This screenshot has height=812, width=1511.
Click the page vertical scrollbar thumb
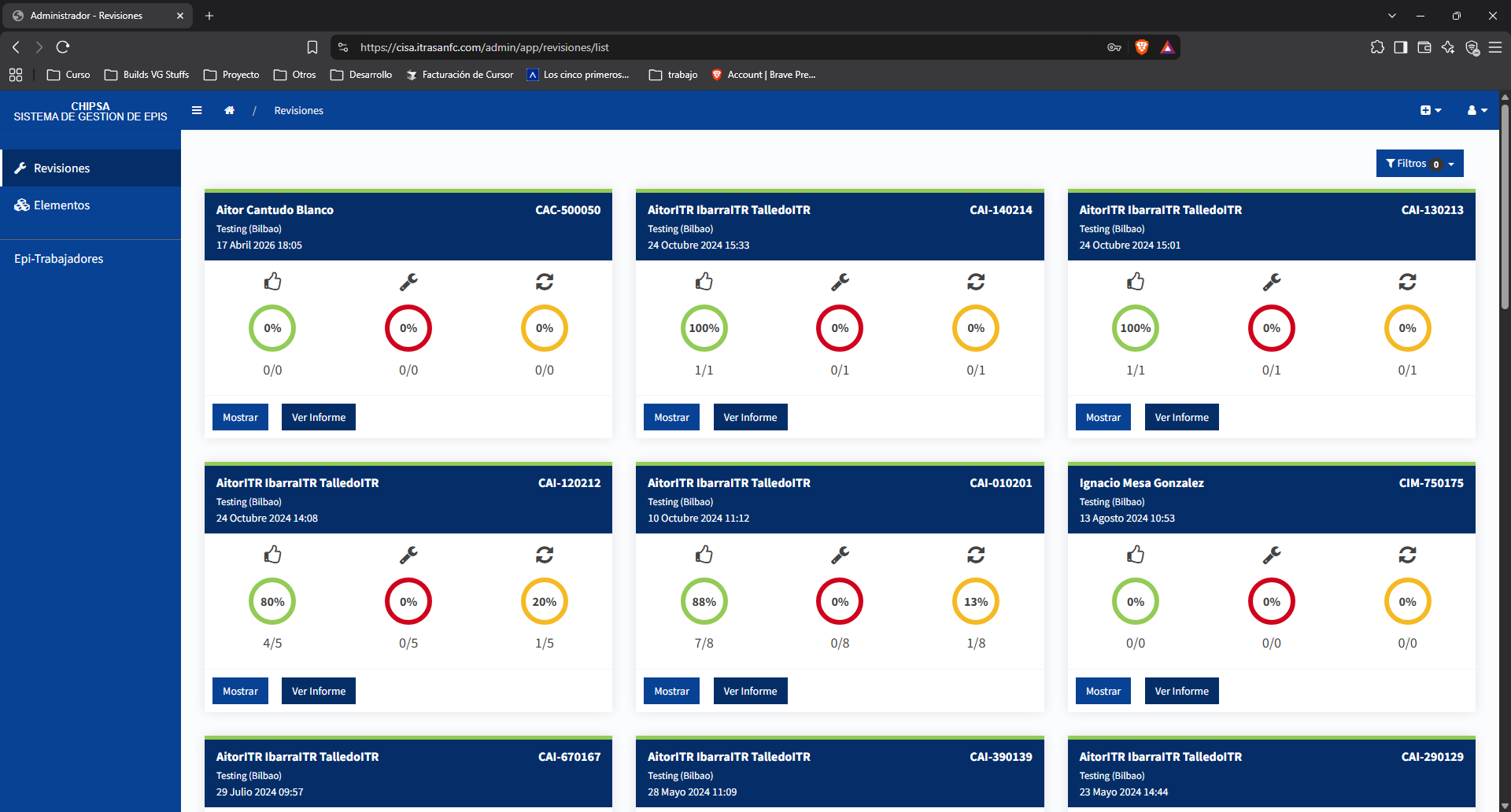click(1505, 206)
